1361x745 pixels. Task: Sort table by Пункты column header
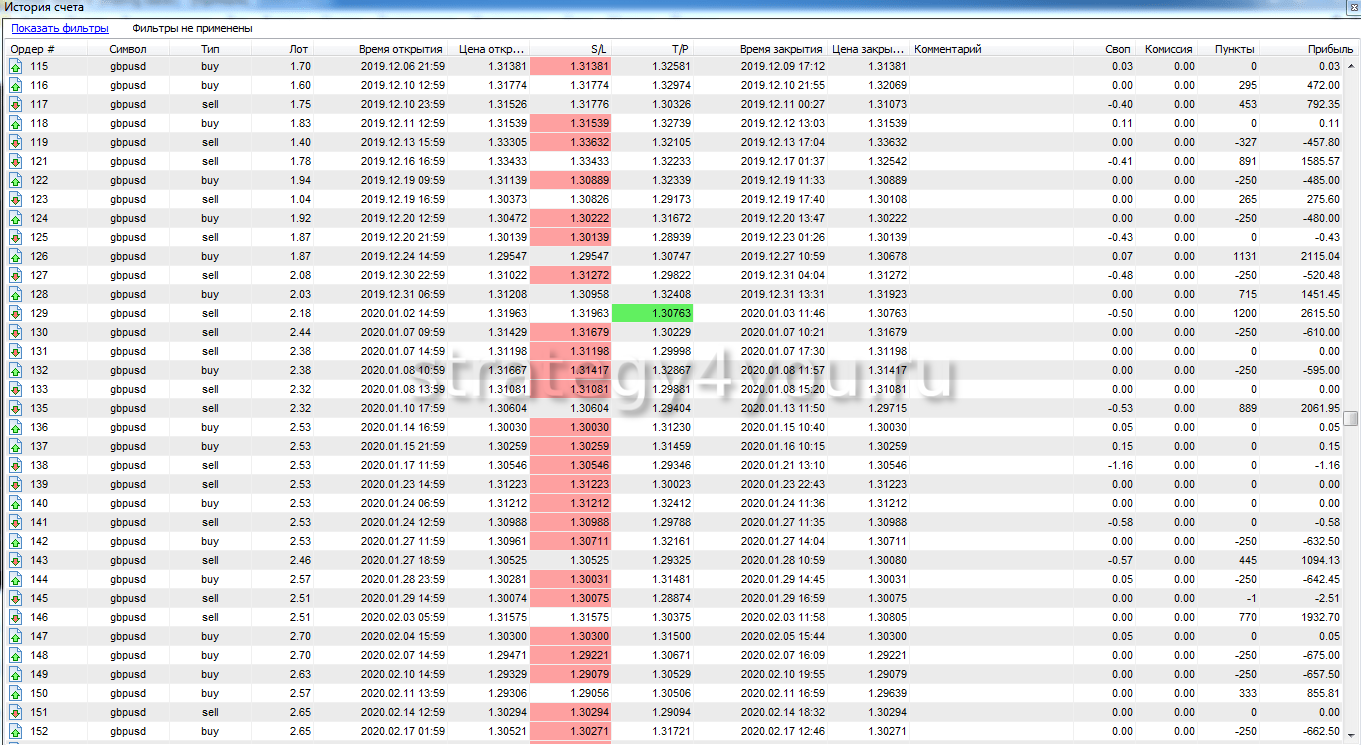[1234, 49]
